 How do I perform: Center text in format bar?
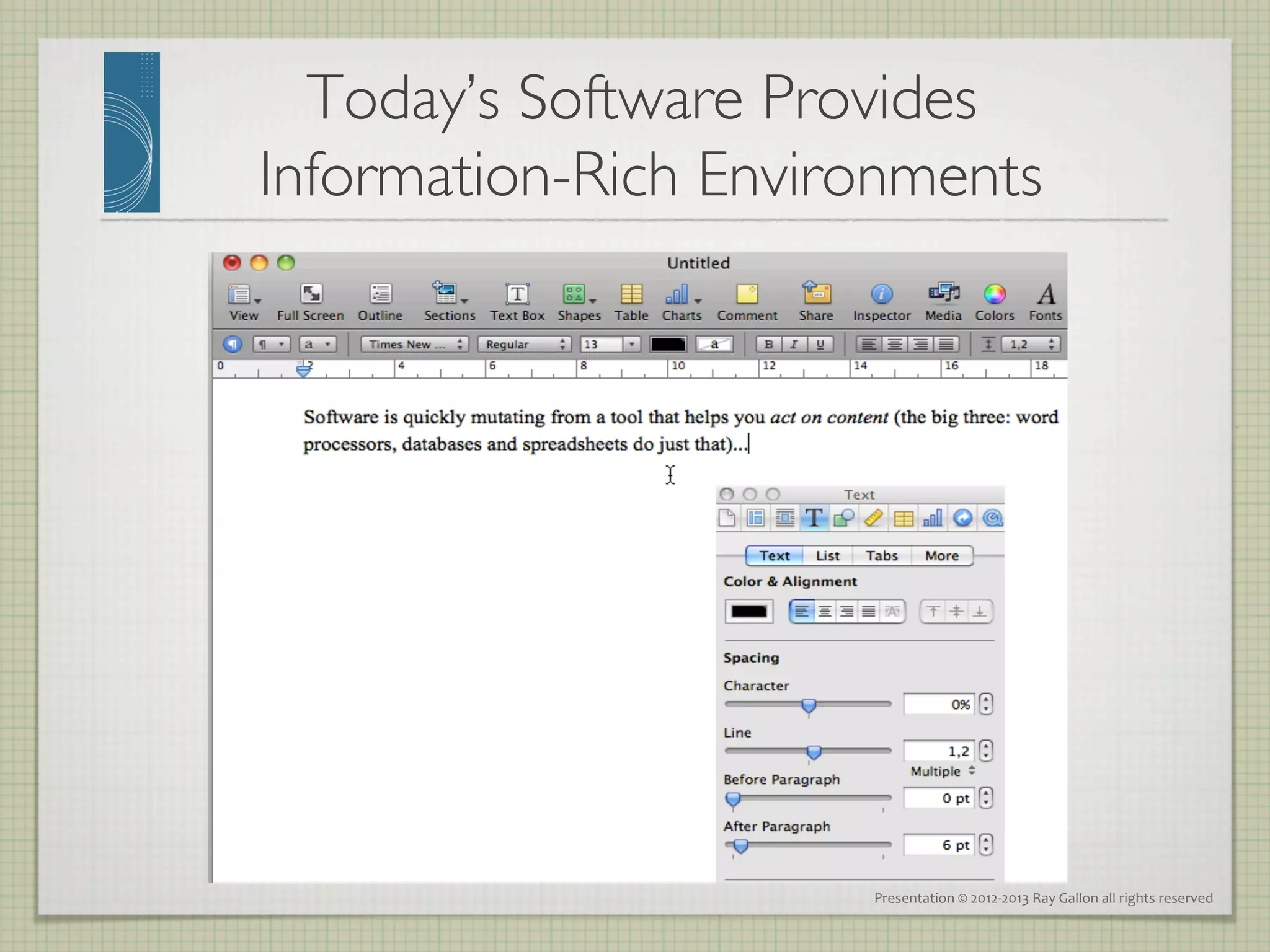(x=895, y=344)
